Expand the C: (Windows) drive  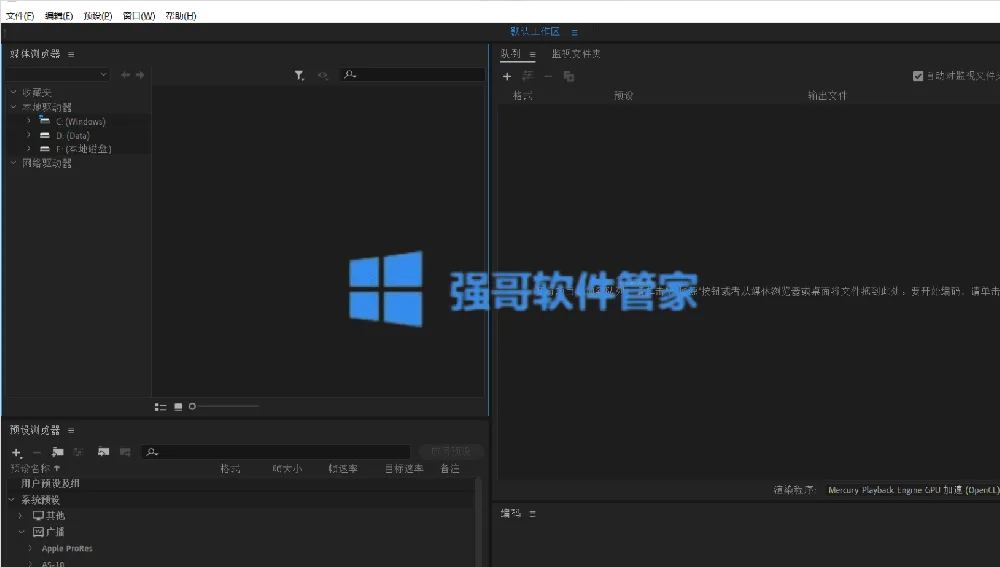pos(29,121)
